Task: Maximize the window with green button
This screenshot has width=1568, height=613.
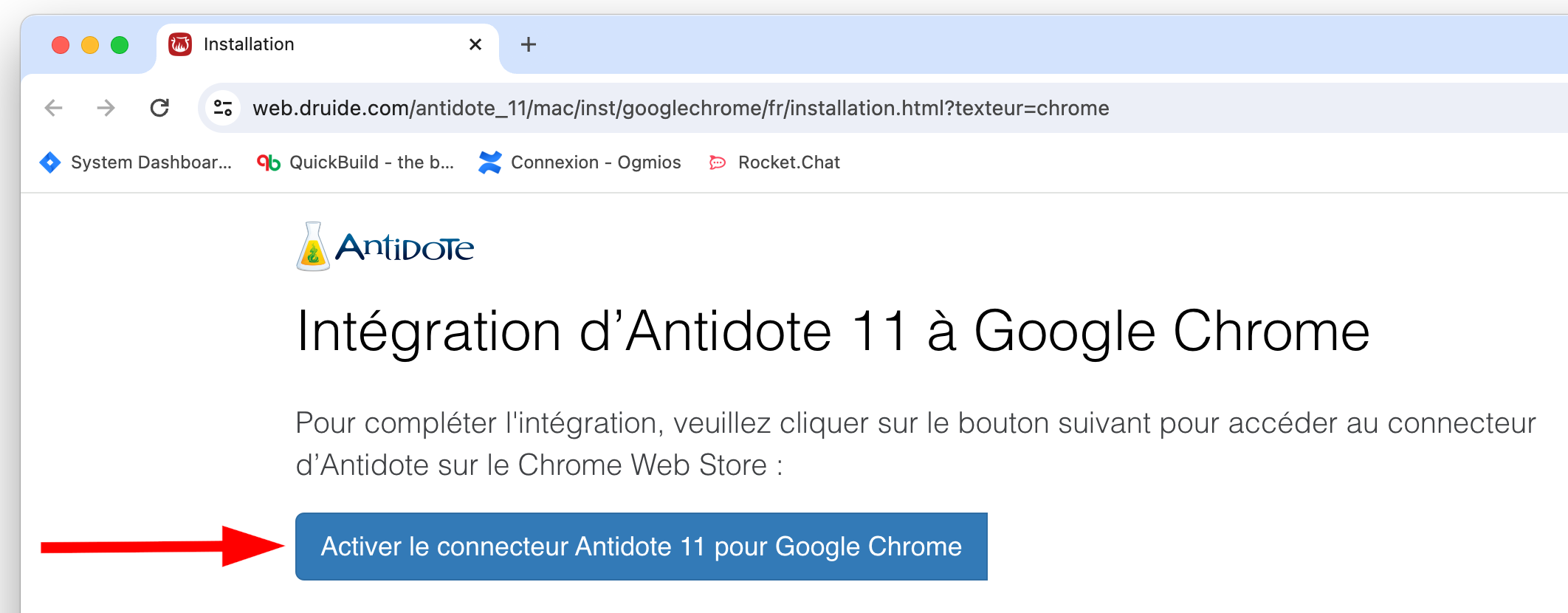Action: (120, 45)
